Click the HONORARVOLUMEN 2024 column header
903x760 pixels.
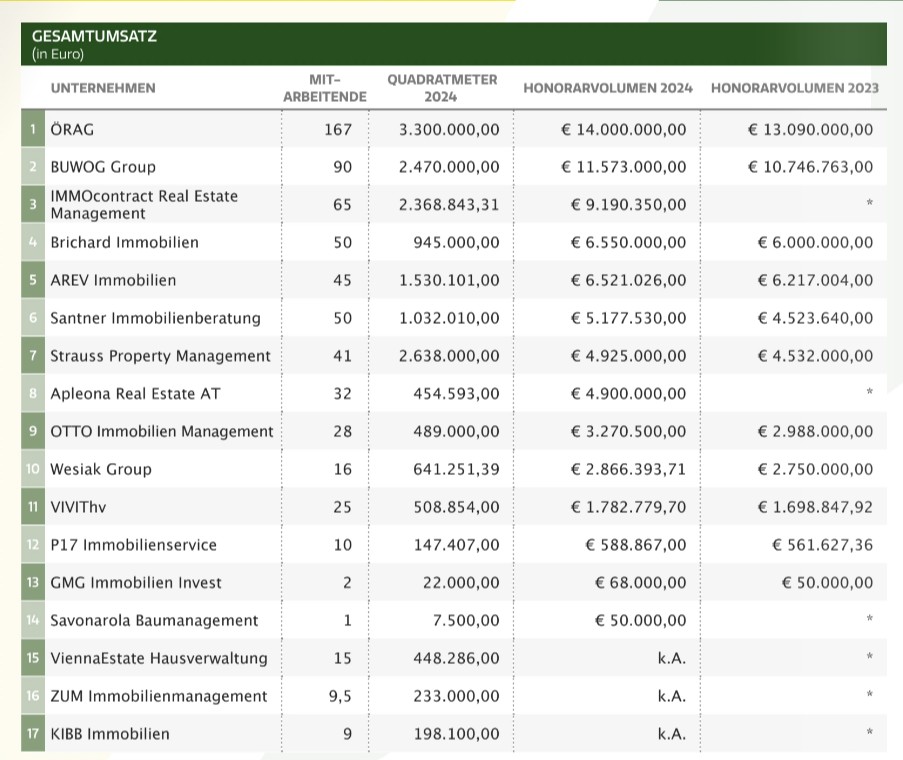coord(607,88)
